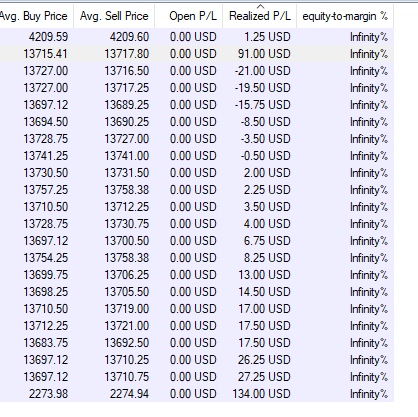Select the row with 91.00 USD realized P/L
The height and width of the screenshot is (417, 418).
[197, 54]
